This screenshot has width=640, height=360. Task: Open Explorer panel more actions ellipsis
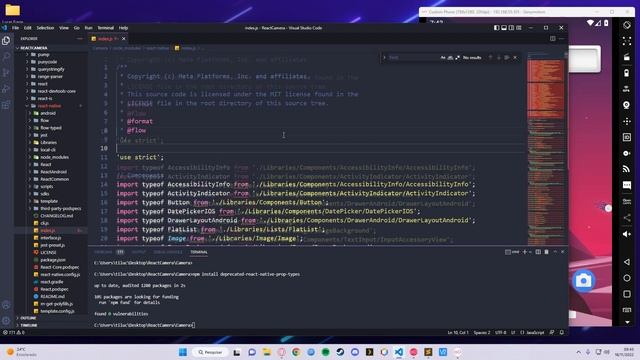click(80, 38)
